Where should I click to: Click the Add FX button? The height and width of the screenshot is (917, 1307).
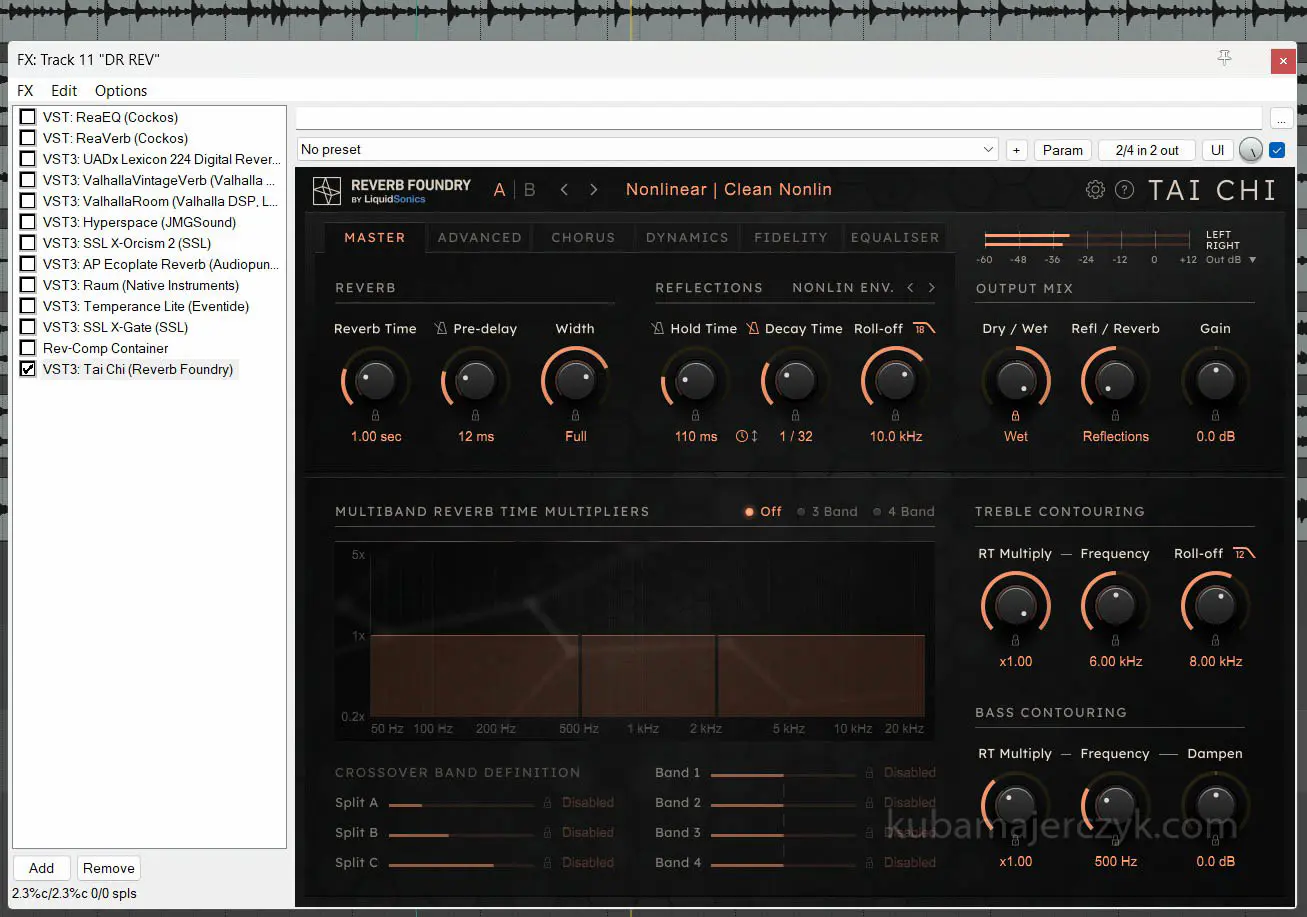[x=41, y=868]
